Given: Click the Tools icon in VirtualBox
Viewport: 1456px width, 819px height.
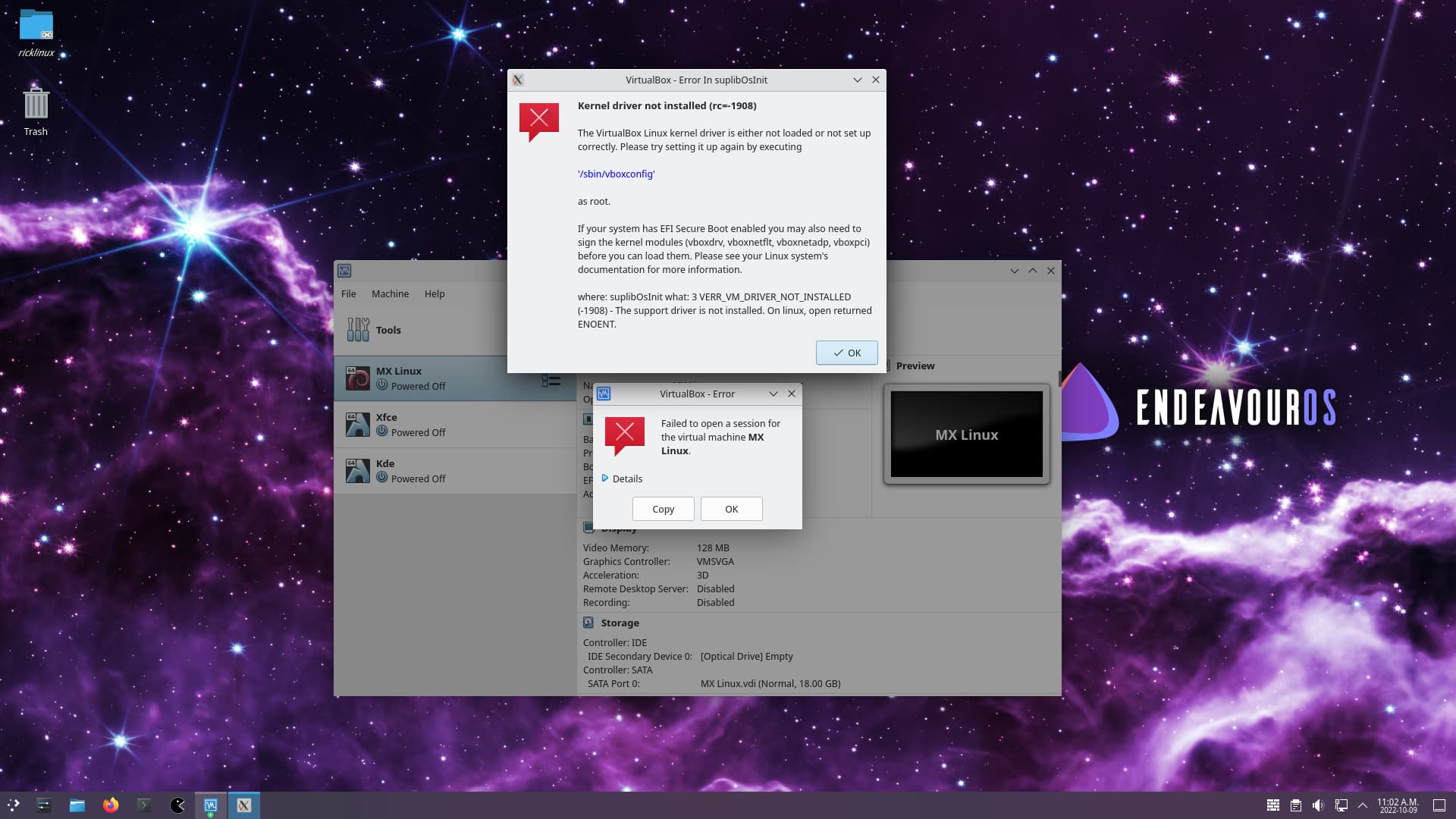Looking at the screenshot, I should pos(357,329).
